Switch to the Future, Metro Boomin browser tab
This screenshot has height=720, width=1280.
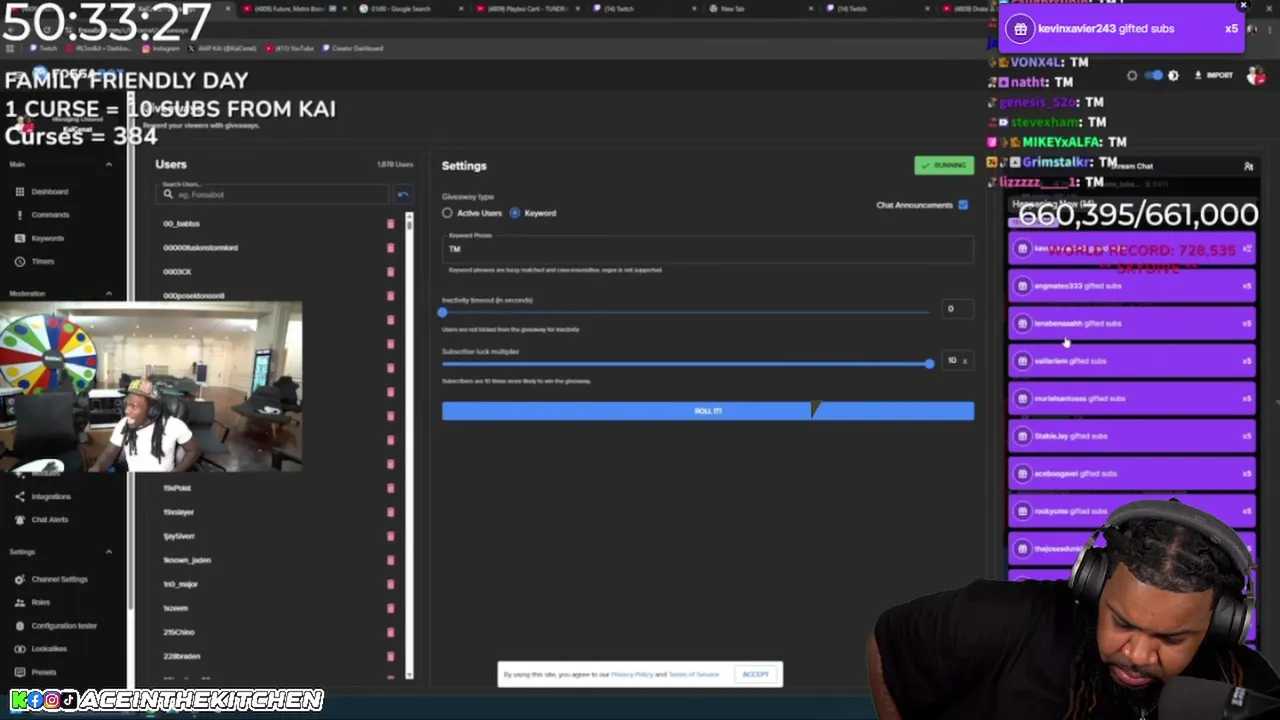[292, 9]
